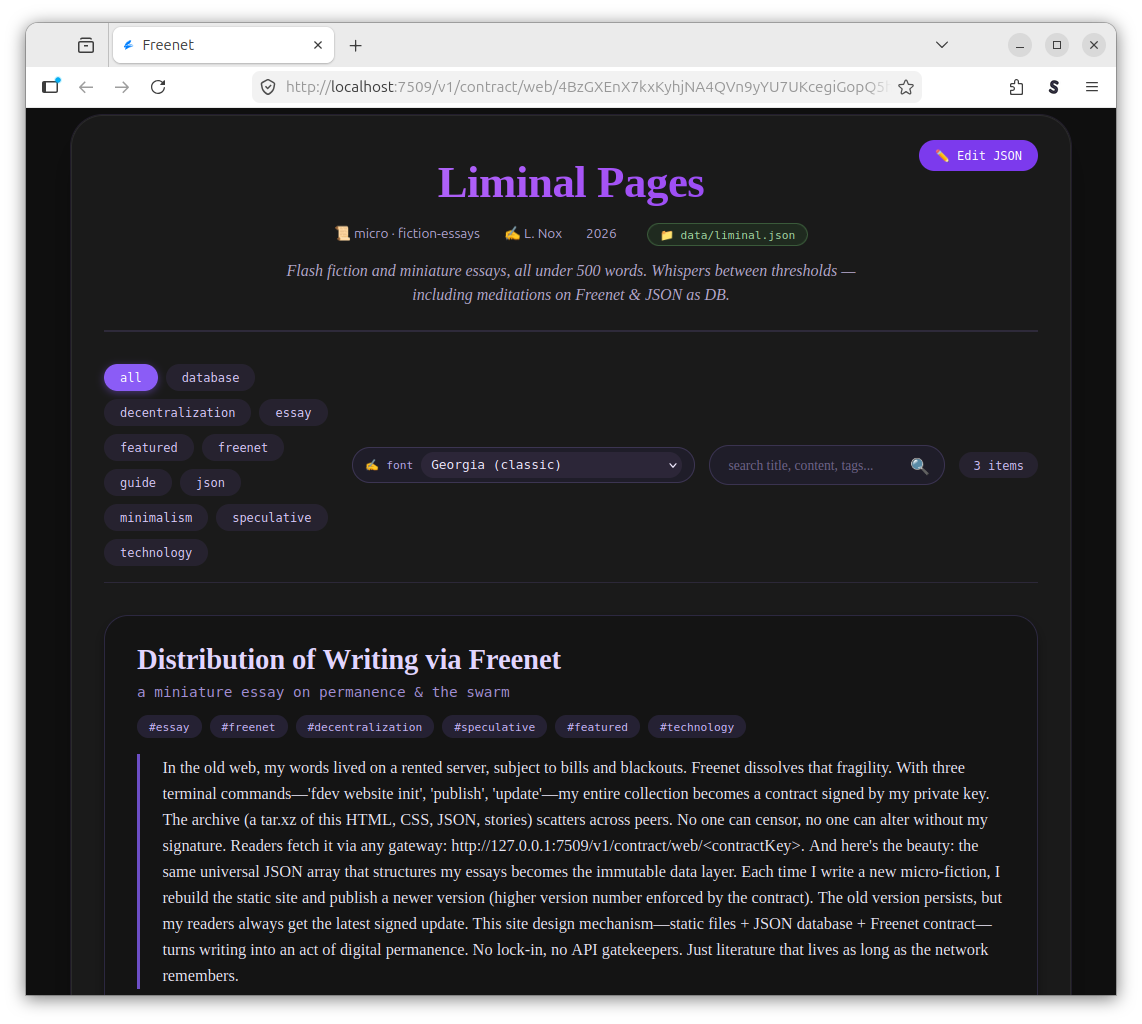Click the writing hand icon beside font

[x=372, y=465]
